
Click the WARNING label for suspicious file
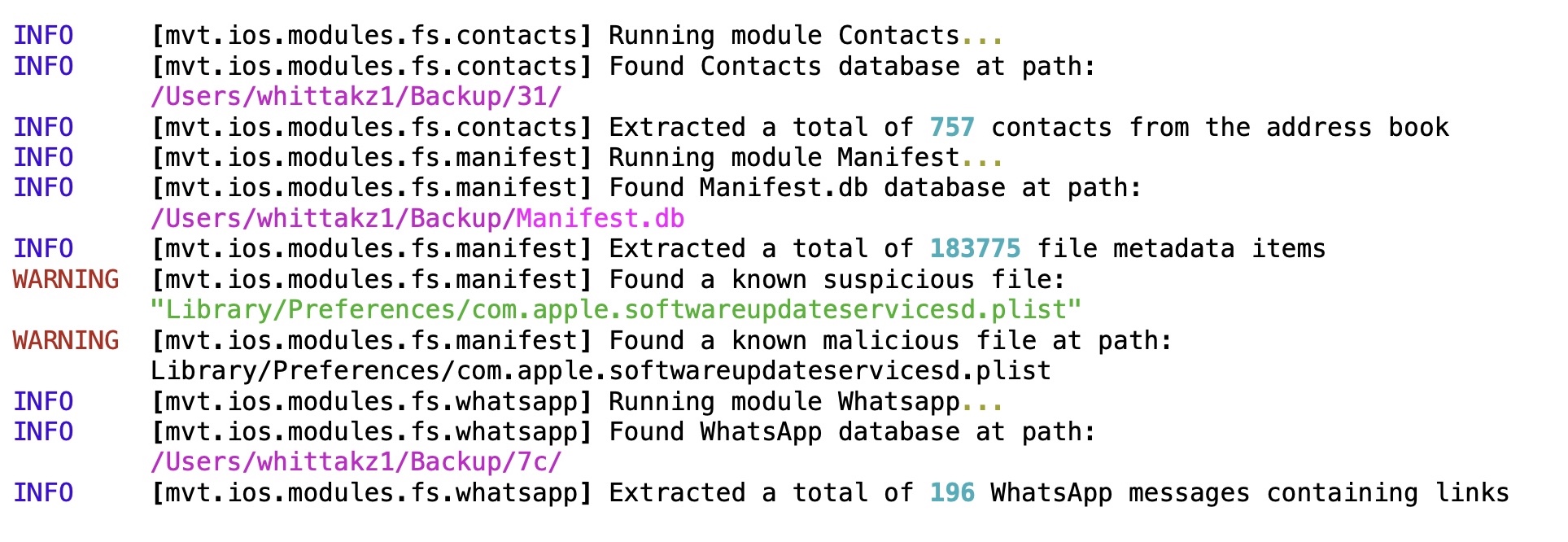click(x=66, y=280)
